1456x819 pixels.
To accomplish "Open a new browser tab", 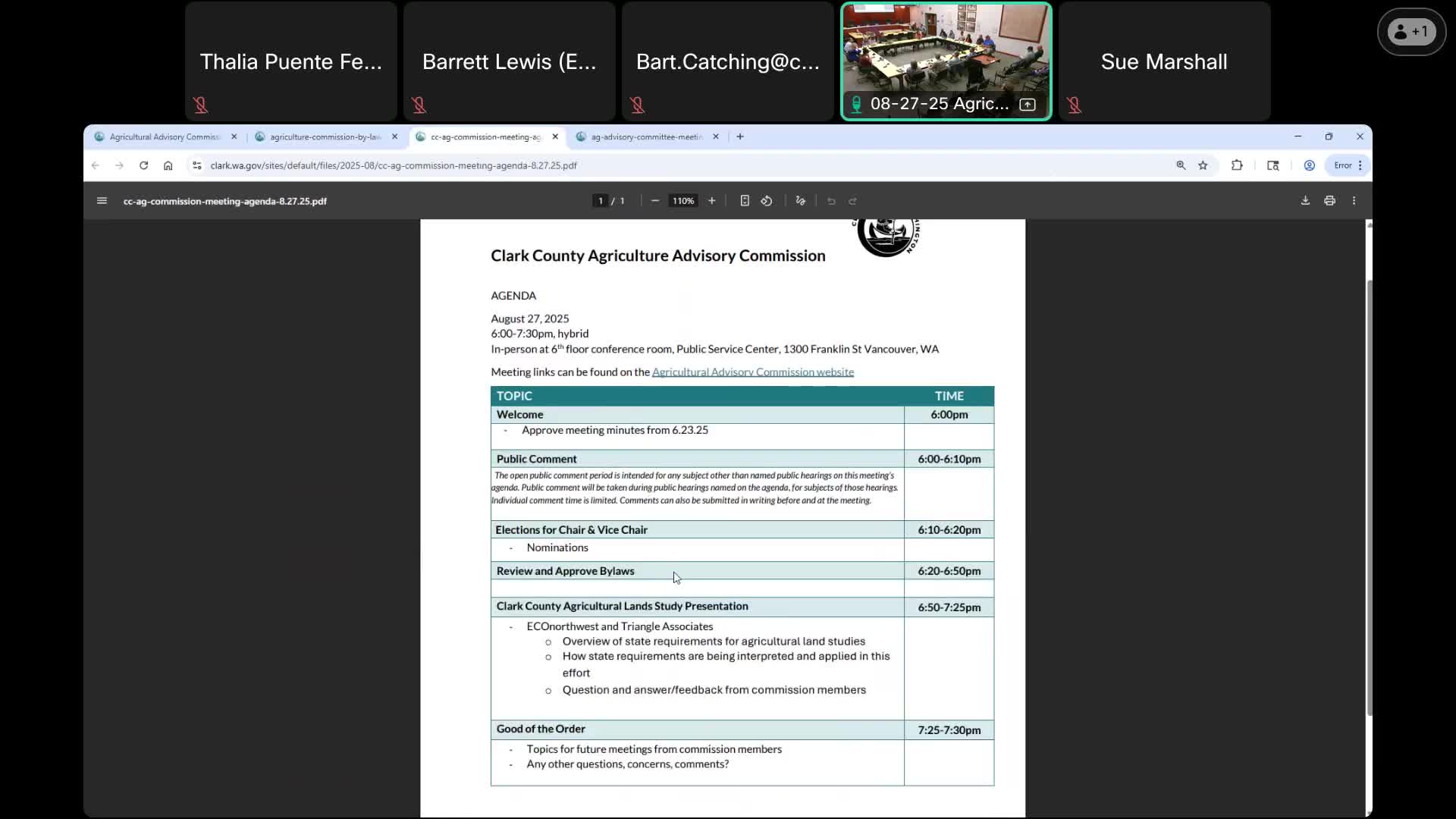I will pyautogui.click(x=740, y=137).
